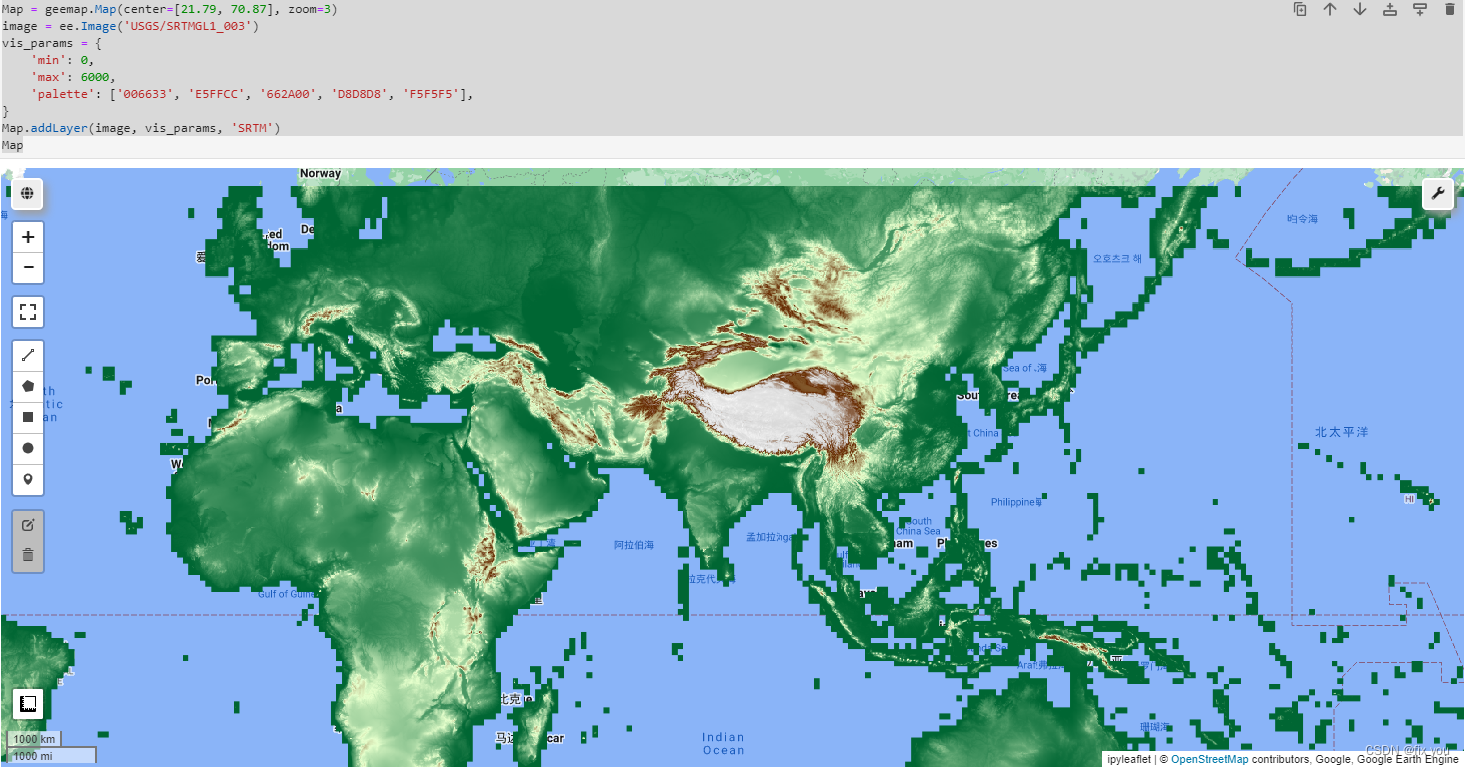The width and height of the screenshot is (1465, 767).
Task: Click the duplicate cell icon
Action: click(x=1300, y=9)
